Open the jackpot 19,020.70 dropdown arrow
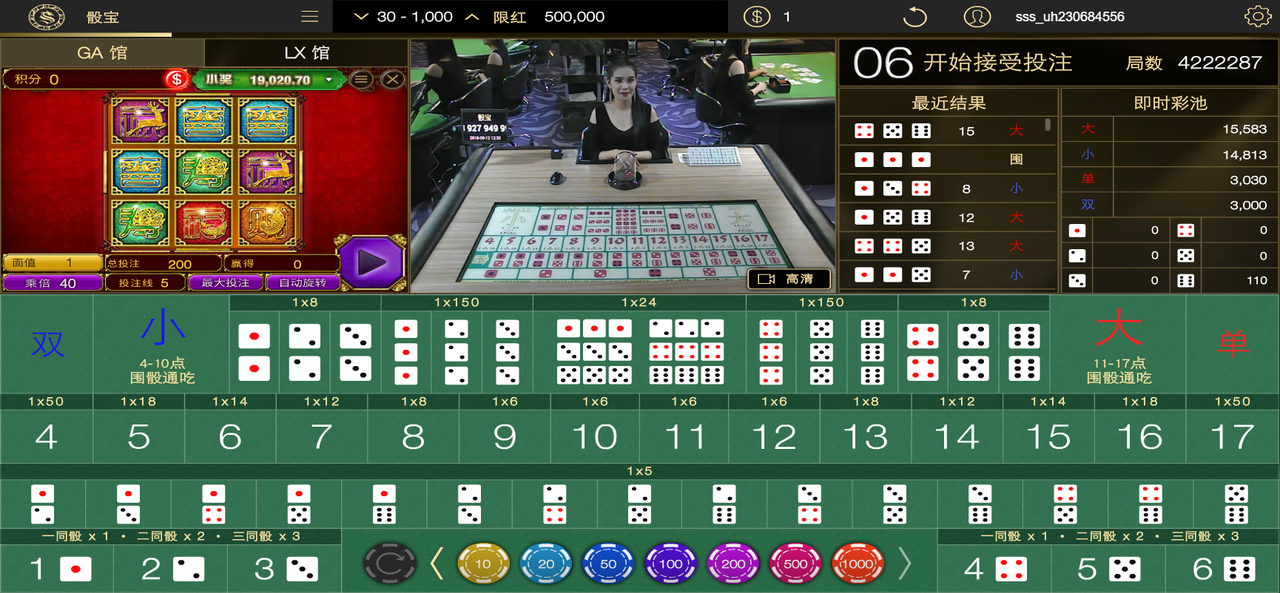 (329, 80)
